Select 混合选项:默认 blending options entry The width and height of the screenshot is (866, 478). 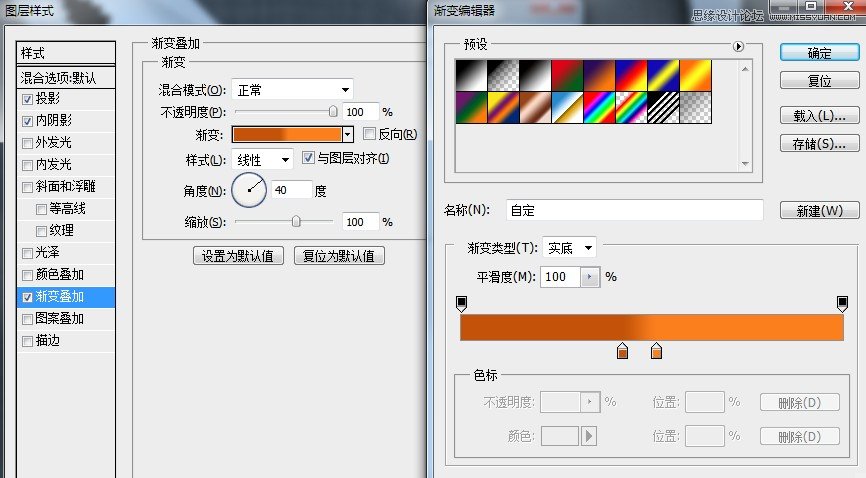click(66, 78)
